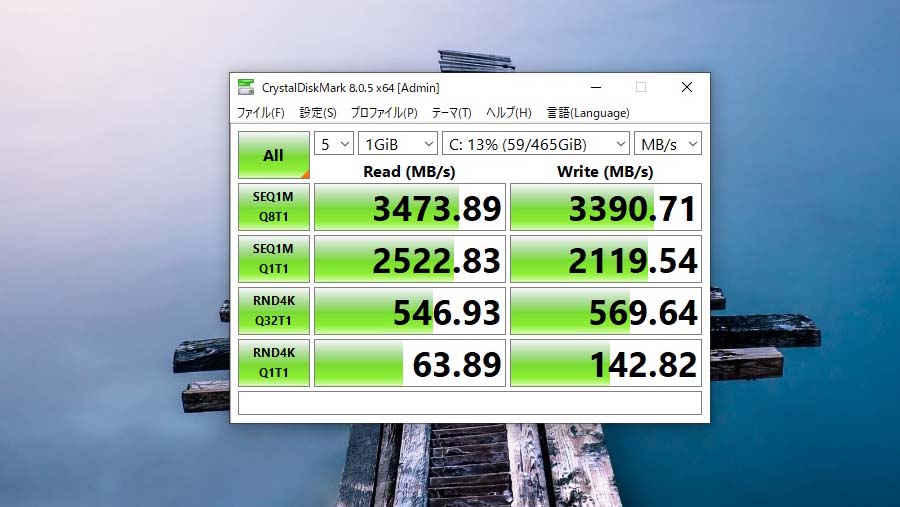The height and width of the screenshot is (507, 900).
Task: Click the SEQ1M Q8T1 read result 3473.89
Action: click(410, 208)
